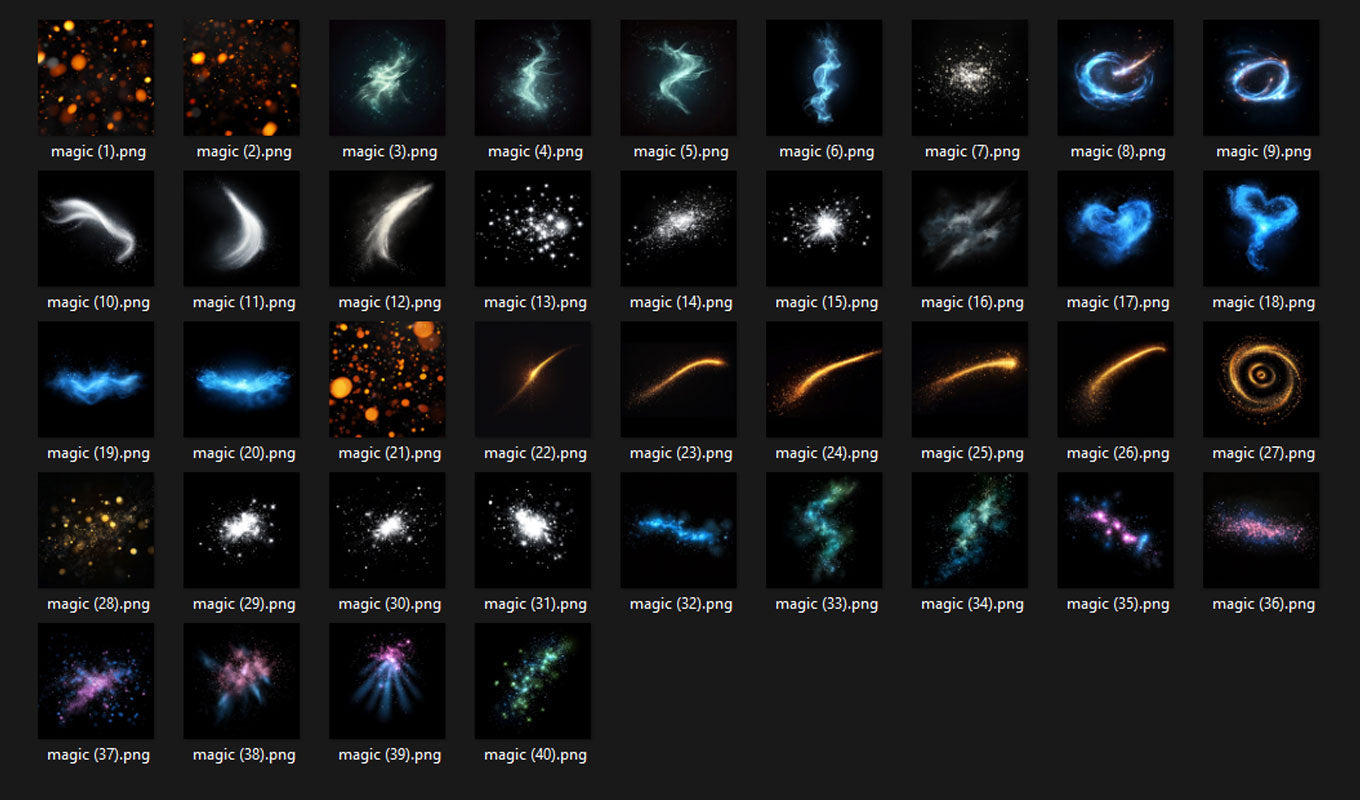Select magic (13).png white star cluster thumbnail

(533, 229)
